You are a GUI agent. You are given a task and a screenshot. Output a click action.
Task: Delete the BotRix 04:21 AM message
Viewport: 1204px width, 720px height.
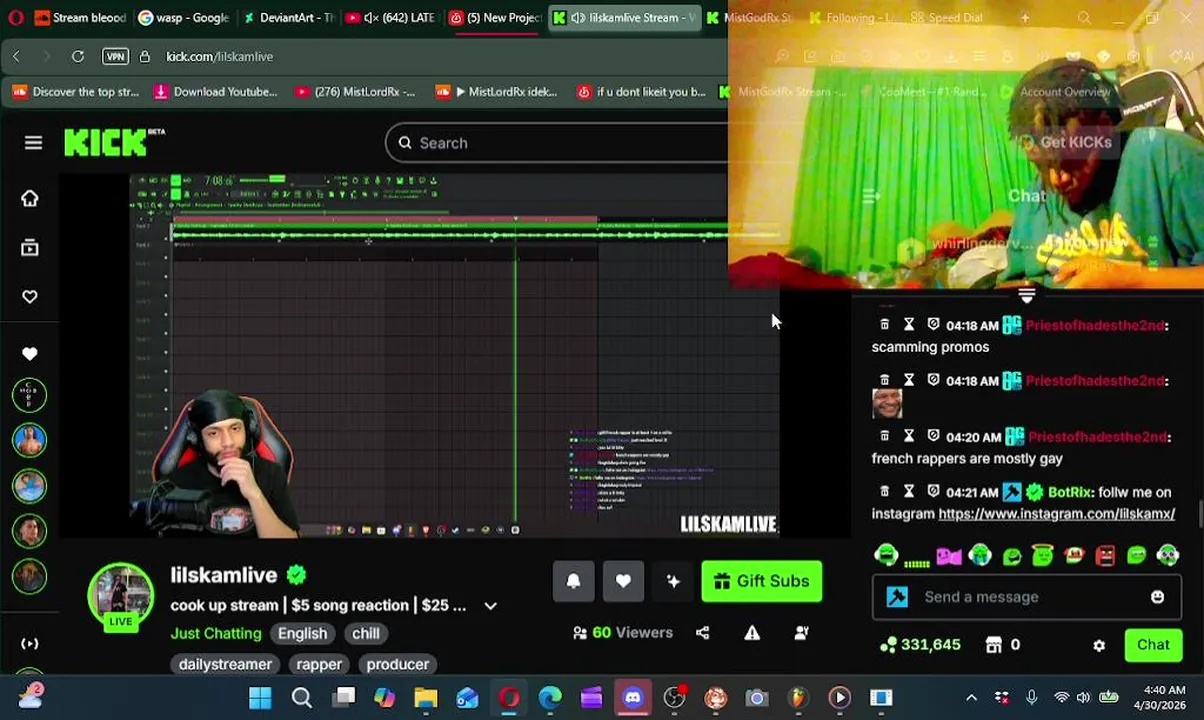884,491
